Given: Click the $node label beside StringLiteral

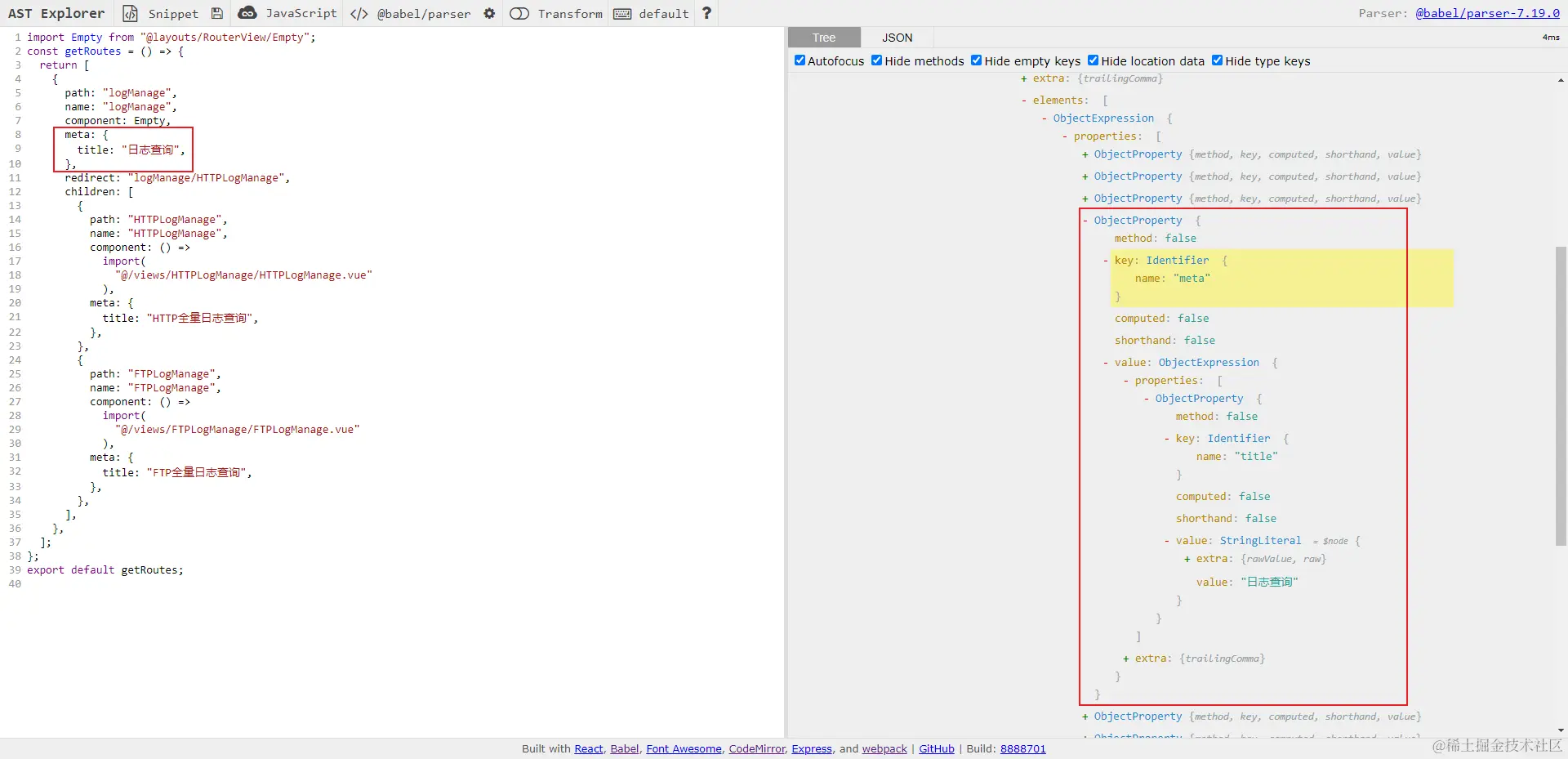Looking at the screenshot, I should click(1335, 541).
